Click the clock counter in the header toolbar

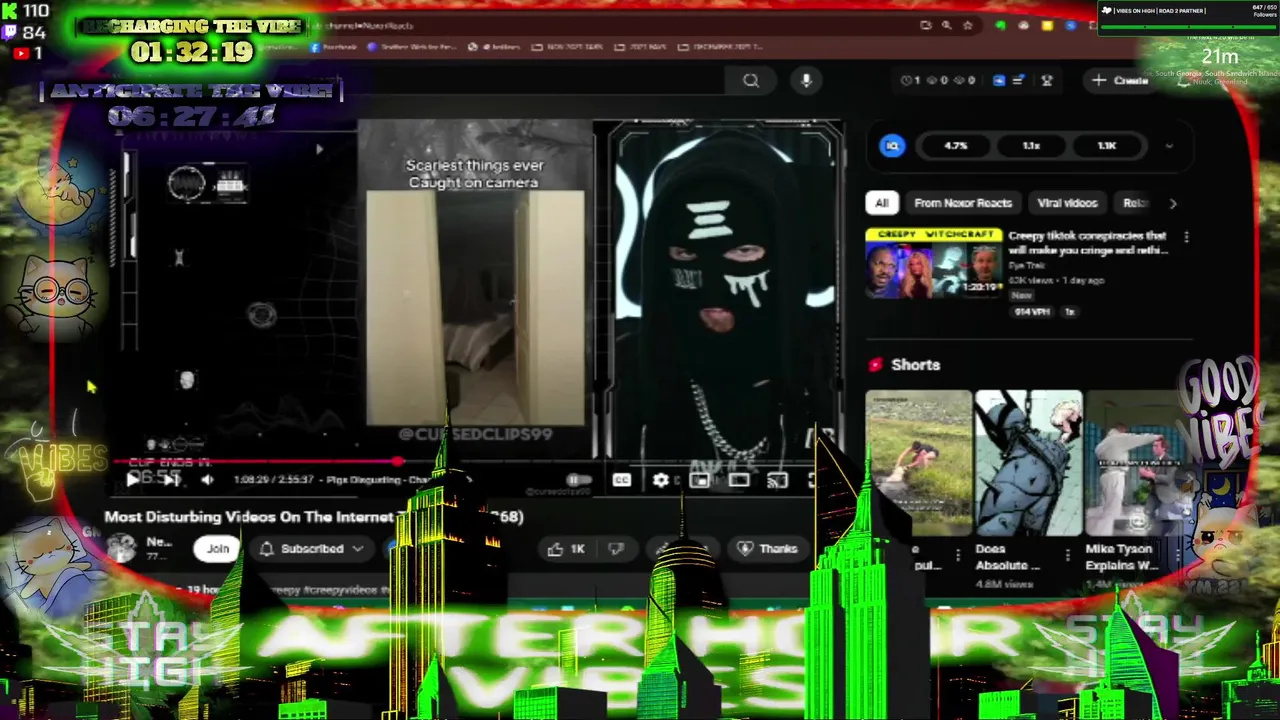pos(910,80)
